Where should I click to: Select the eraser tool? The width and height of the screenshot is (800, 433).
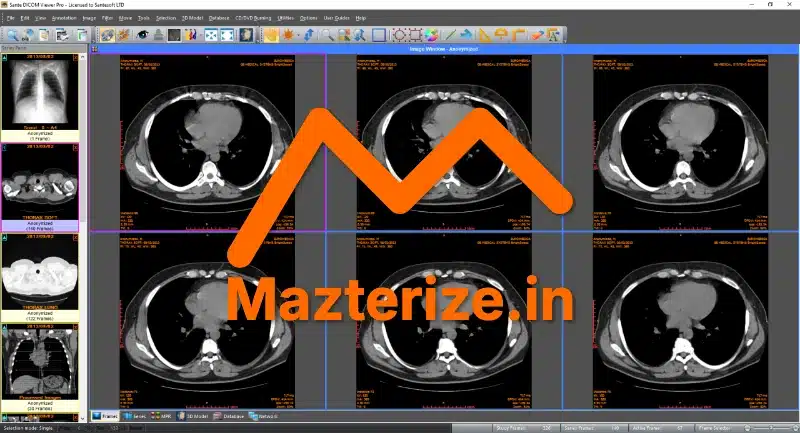(537, 35)
